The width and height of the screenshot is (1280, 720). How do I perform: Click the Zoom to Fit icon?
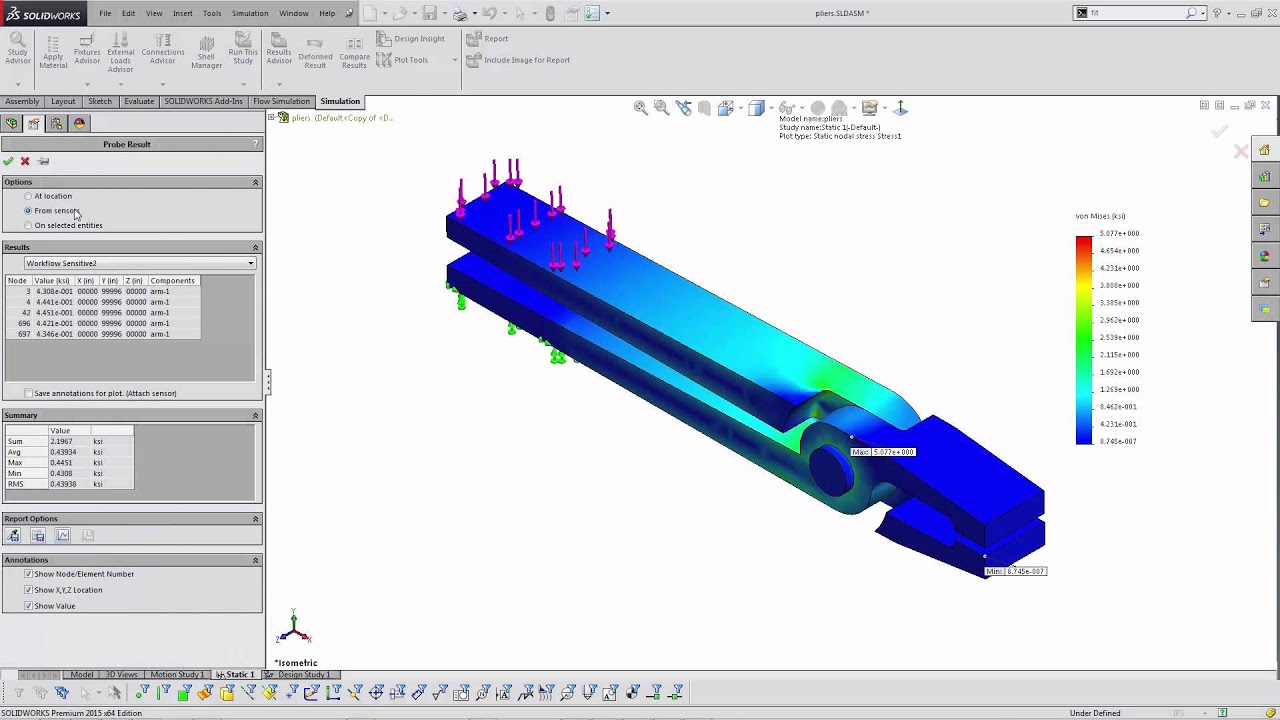(x=641, y=108)
